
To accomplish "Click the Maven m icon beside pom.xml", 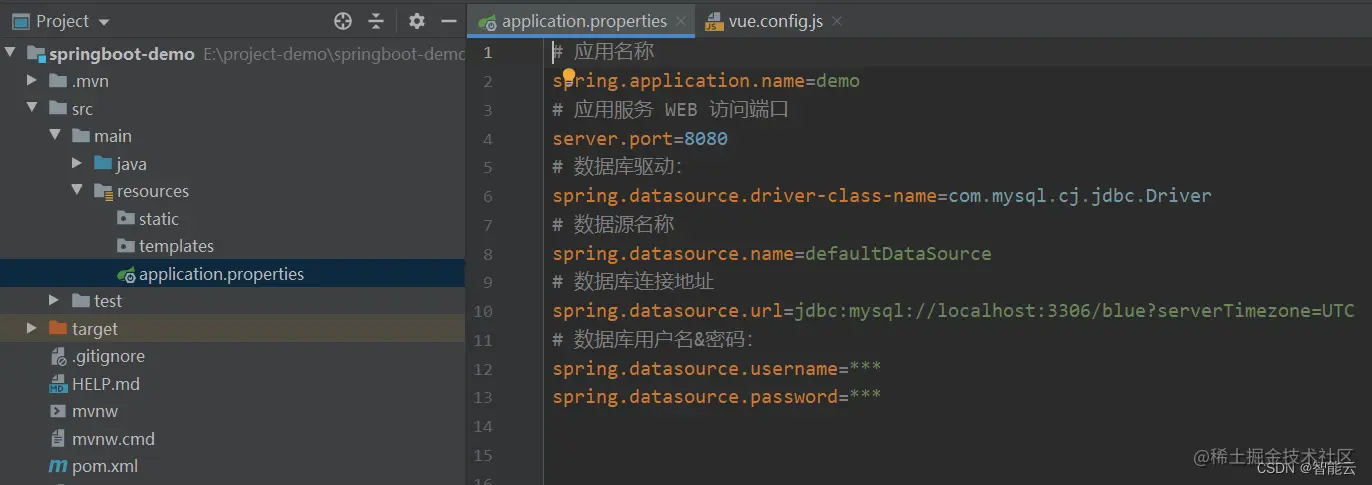I will pyautogui.click(x=58, y=466).
